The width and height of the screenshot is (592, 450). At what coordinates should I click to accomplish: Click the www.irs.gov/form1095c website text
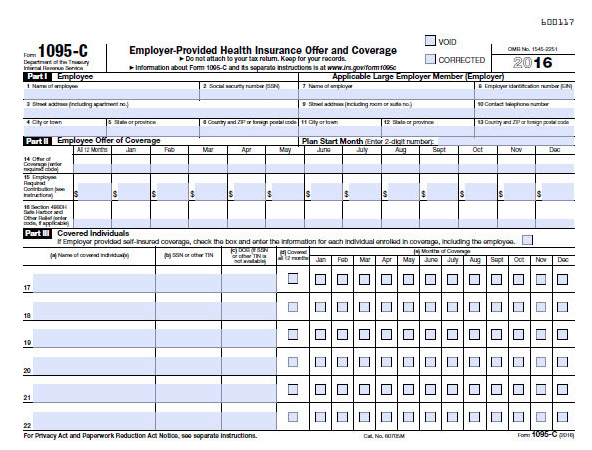point(362,68)
